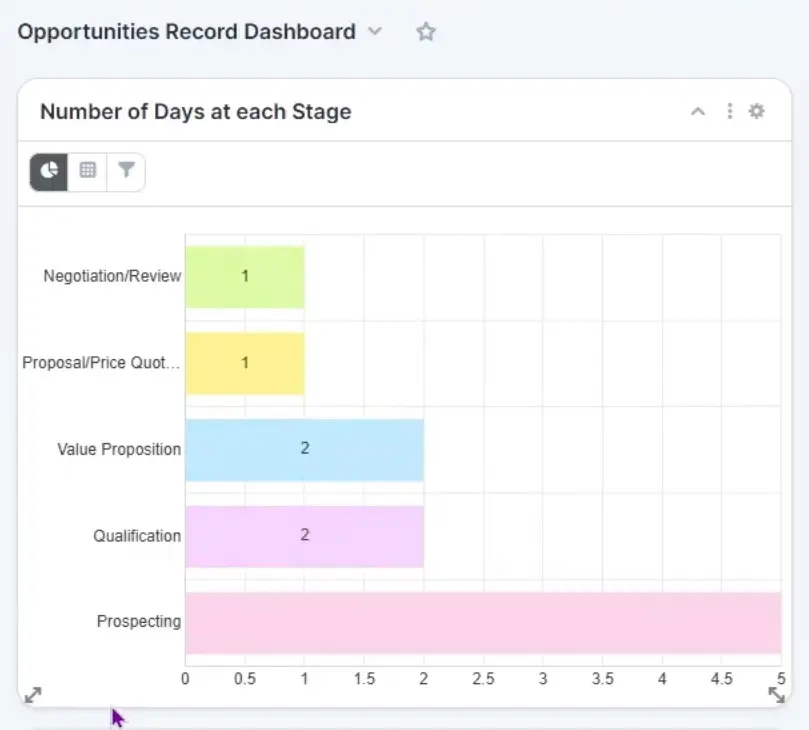This screenshot has height=730, width=809.
Task: Click the Value Proposition axis label
Action: pos(119,449)
